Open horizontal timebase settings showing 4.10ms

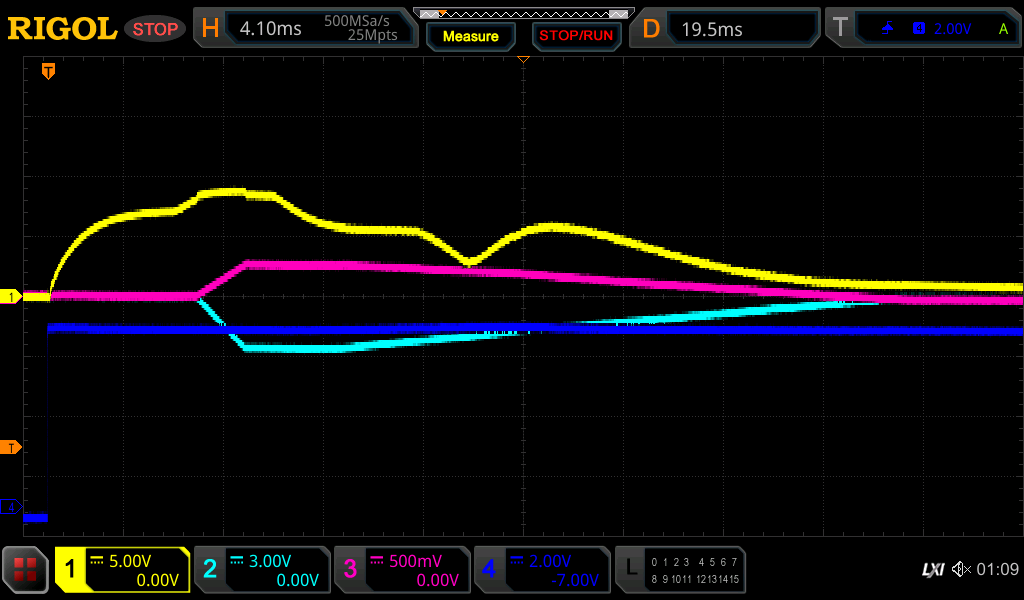[305, 29]
